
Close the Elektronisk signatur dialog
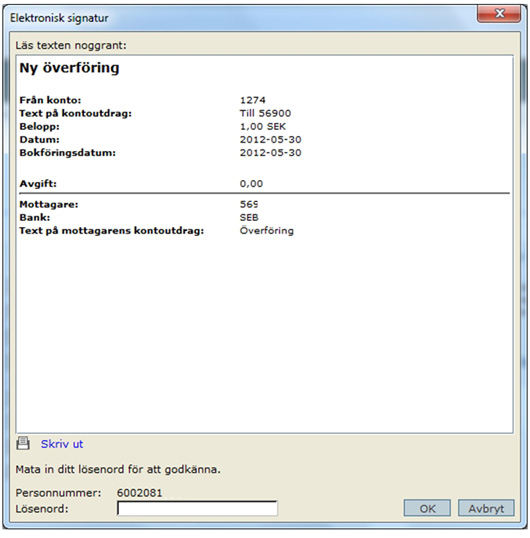tap(499, 14)
